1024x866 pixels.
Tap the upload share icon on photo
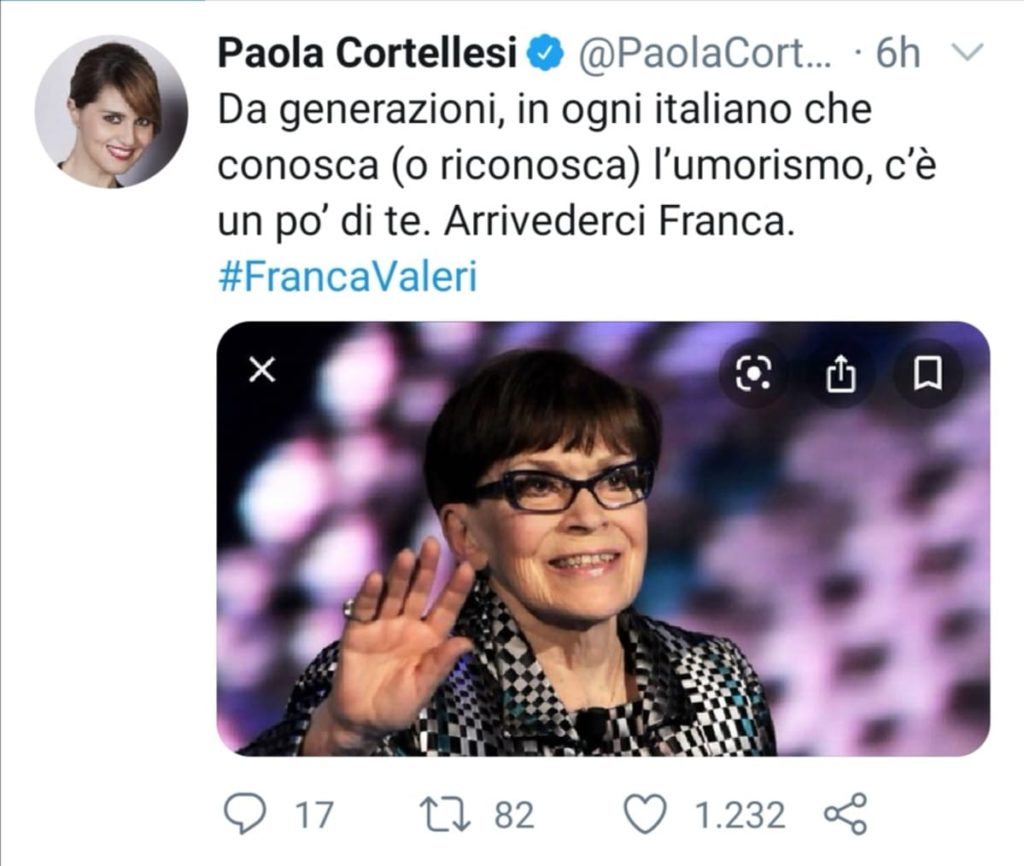(841, 373)
